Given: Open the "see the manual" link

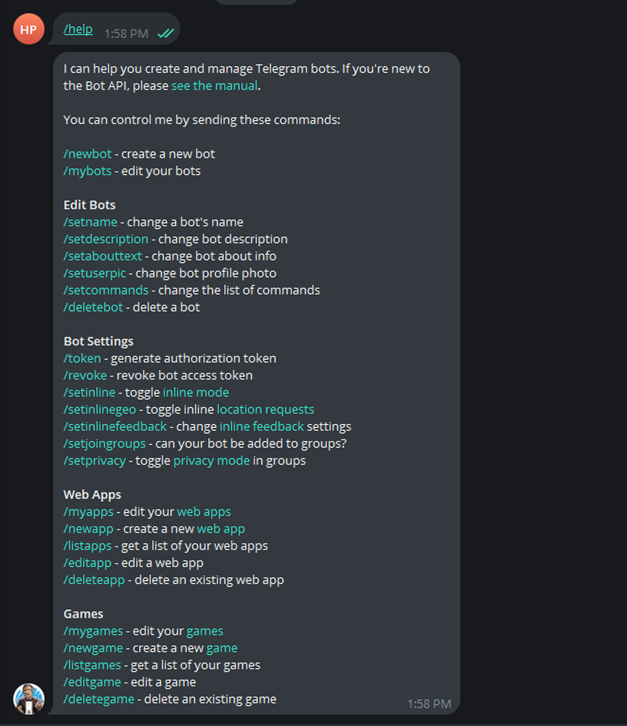Looking at the screenshot, I should pos(215,86).
